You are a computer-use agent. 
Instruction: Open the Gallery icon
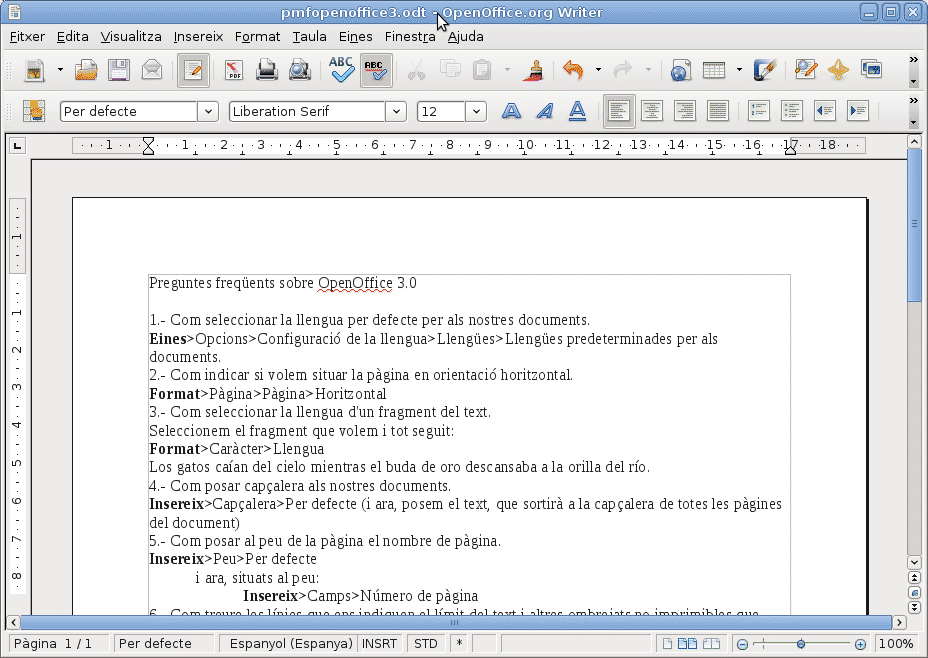pyautogui.click(x=871, y=70)
